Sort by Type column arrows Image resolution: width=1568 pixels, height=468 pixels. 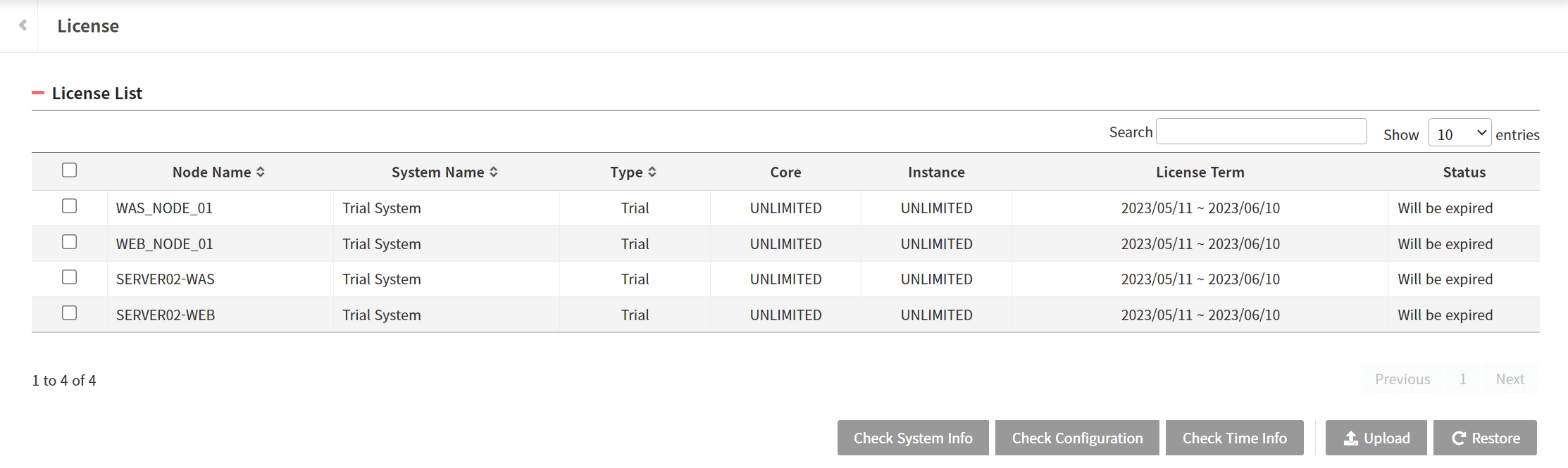652,172
